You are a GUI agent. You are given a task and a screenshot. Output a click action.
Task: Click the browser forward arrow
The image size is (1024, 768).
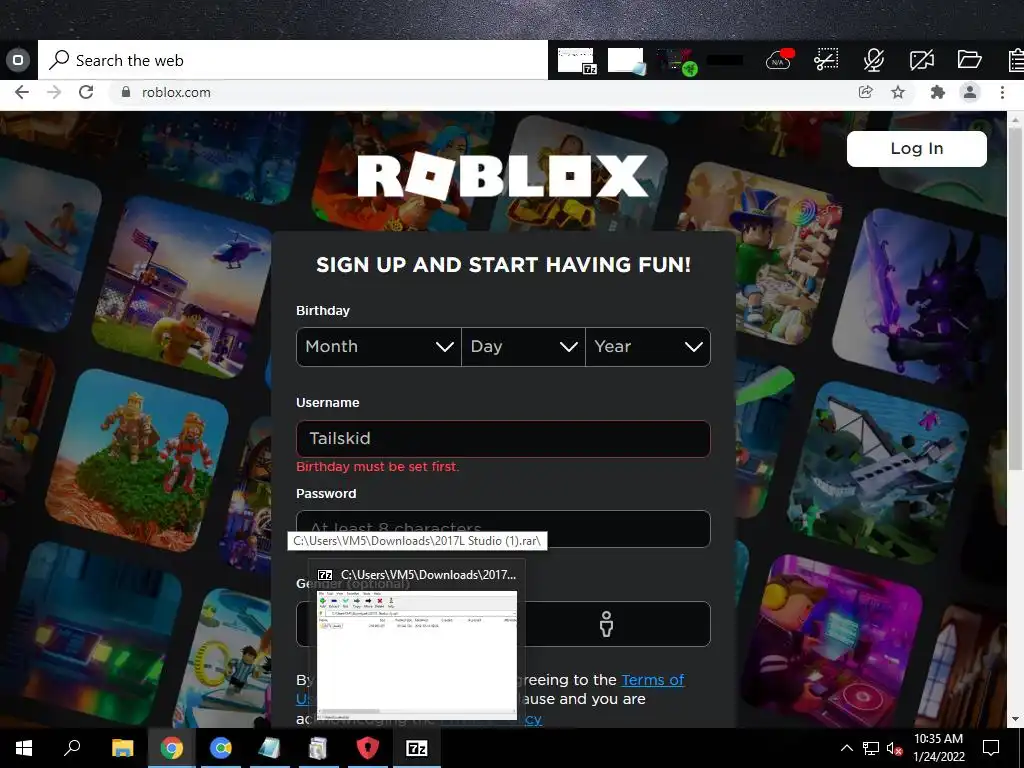click(54, 92)
